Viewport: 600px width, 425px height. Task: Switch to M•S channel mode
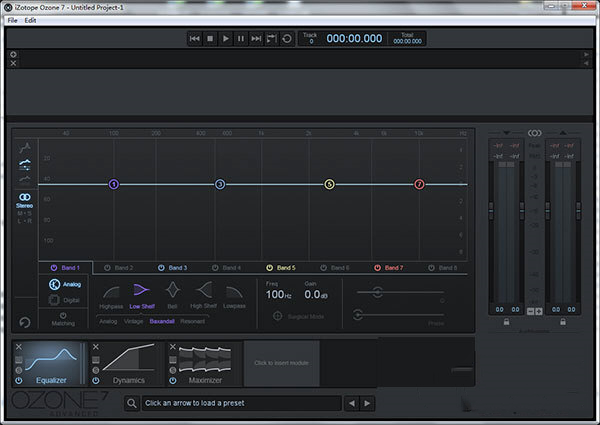pos(24,213)
